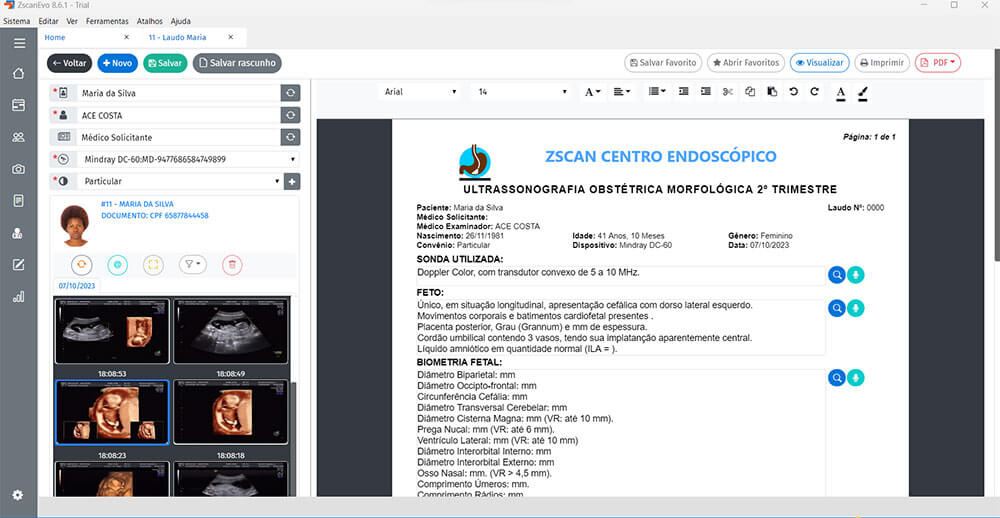The image size is (1000, 518).
Task: Click the teal circular icon under patient photo
Action: (117, 265)
